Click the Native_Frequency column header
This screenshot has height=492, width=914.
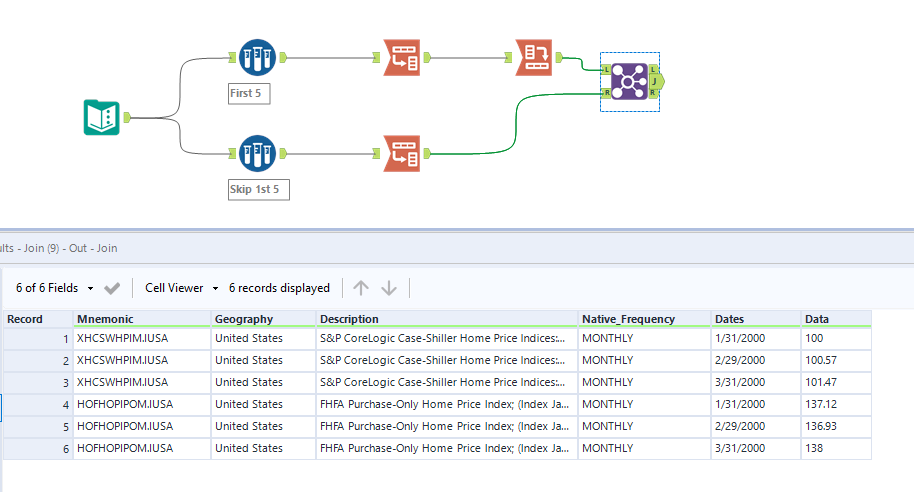tap(644, 319)
